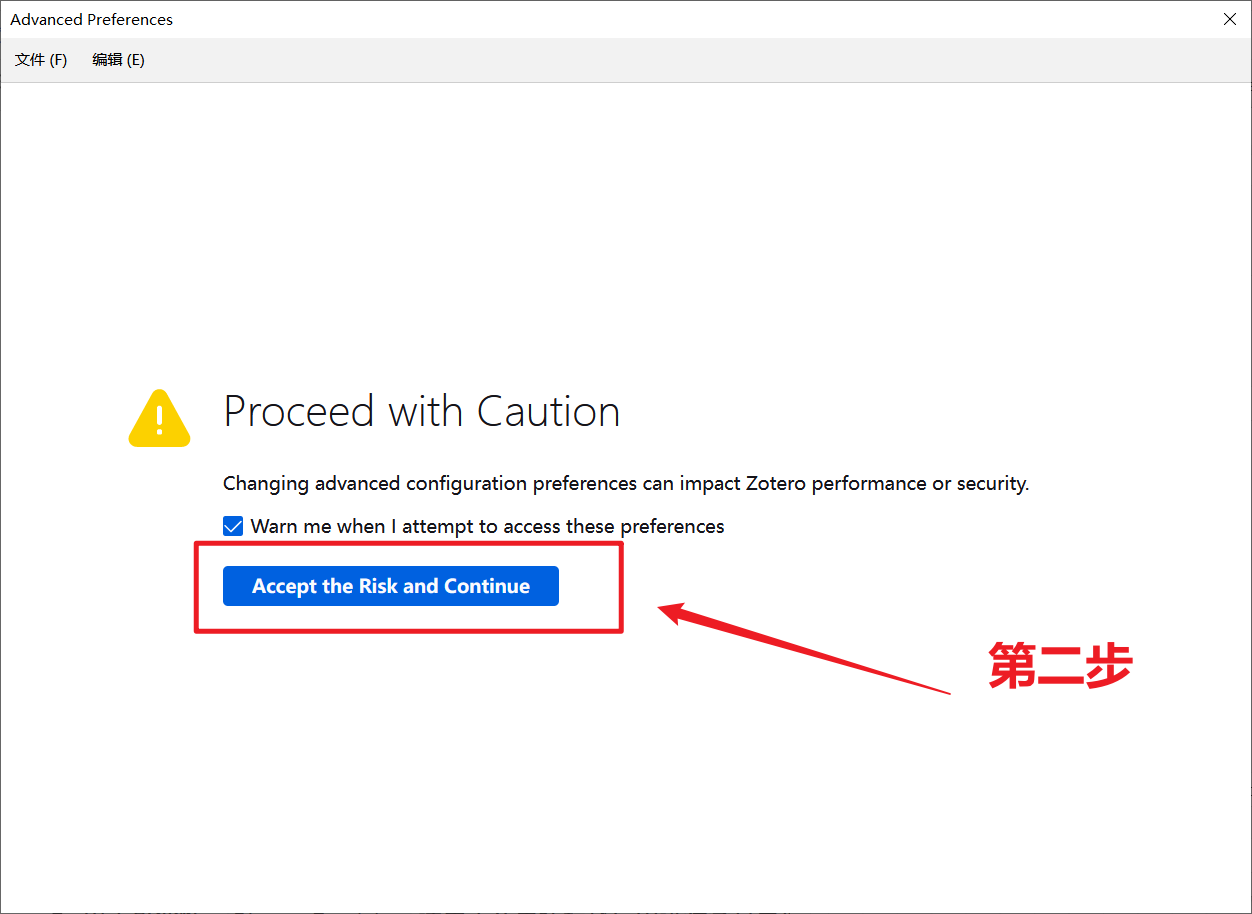1252x914 pixels.
Task: Click the word Continue on the blue button
Action: pos(487,586)
